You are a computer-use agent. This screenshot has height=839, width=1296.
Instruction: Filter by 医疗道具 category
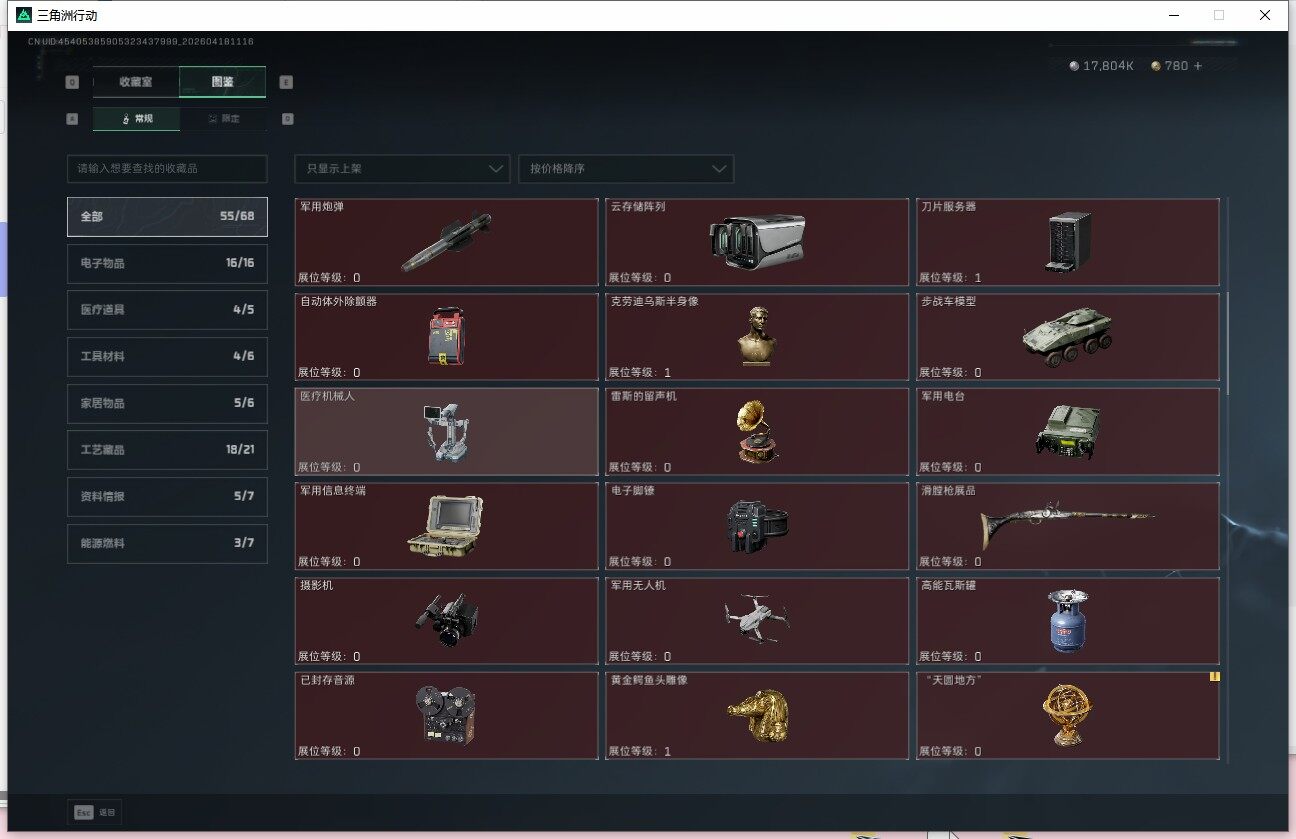167,310
